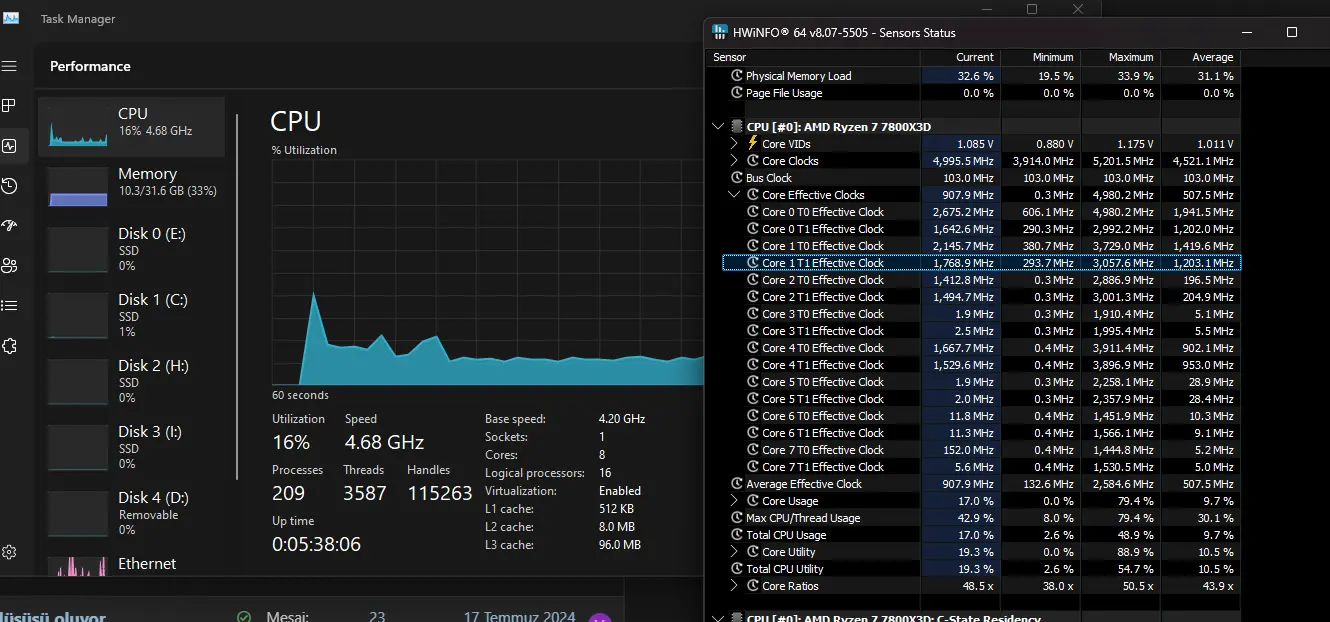Expand the Core Ratios sensor group

click(x=734, y=585)
